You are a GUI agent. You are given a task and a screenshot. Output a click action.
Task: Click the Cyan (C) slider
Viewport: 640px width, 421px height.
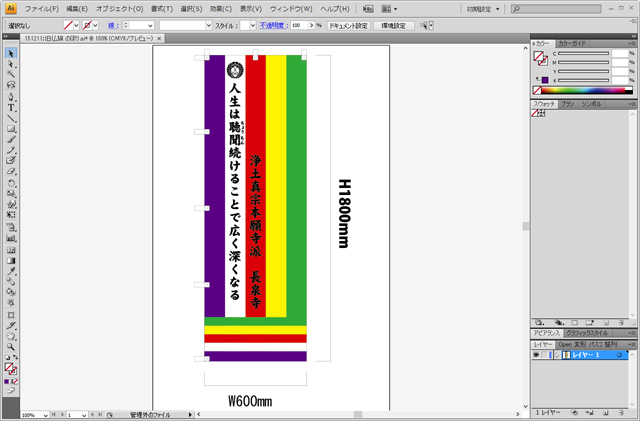(584, 53)
